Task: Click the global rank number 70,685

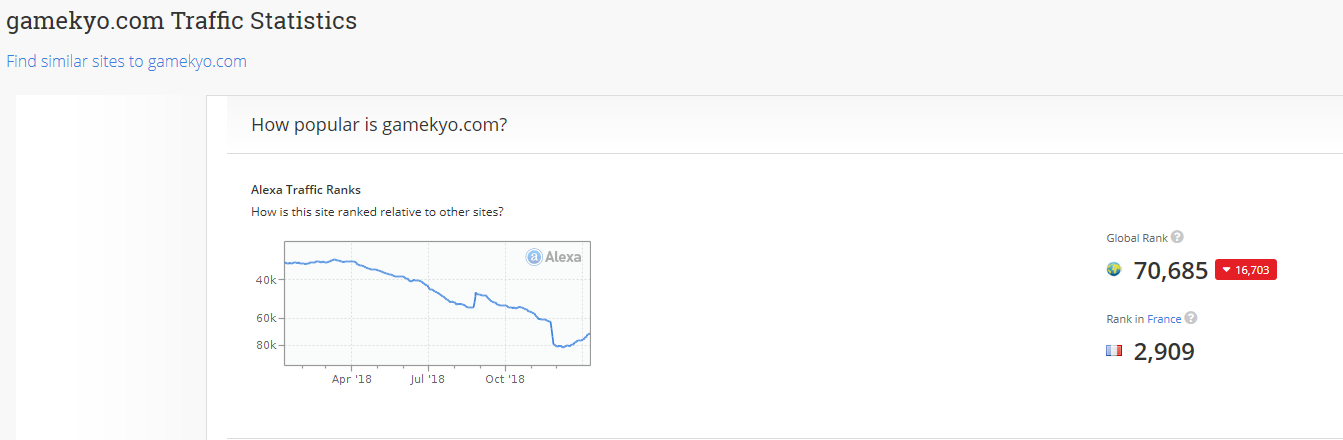Action: point(1171,270)
